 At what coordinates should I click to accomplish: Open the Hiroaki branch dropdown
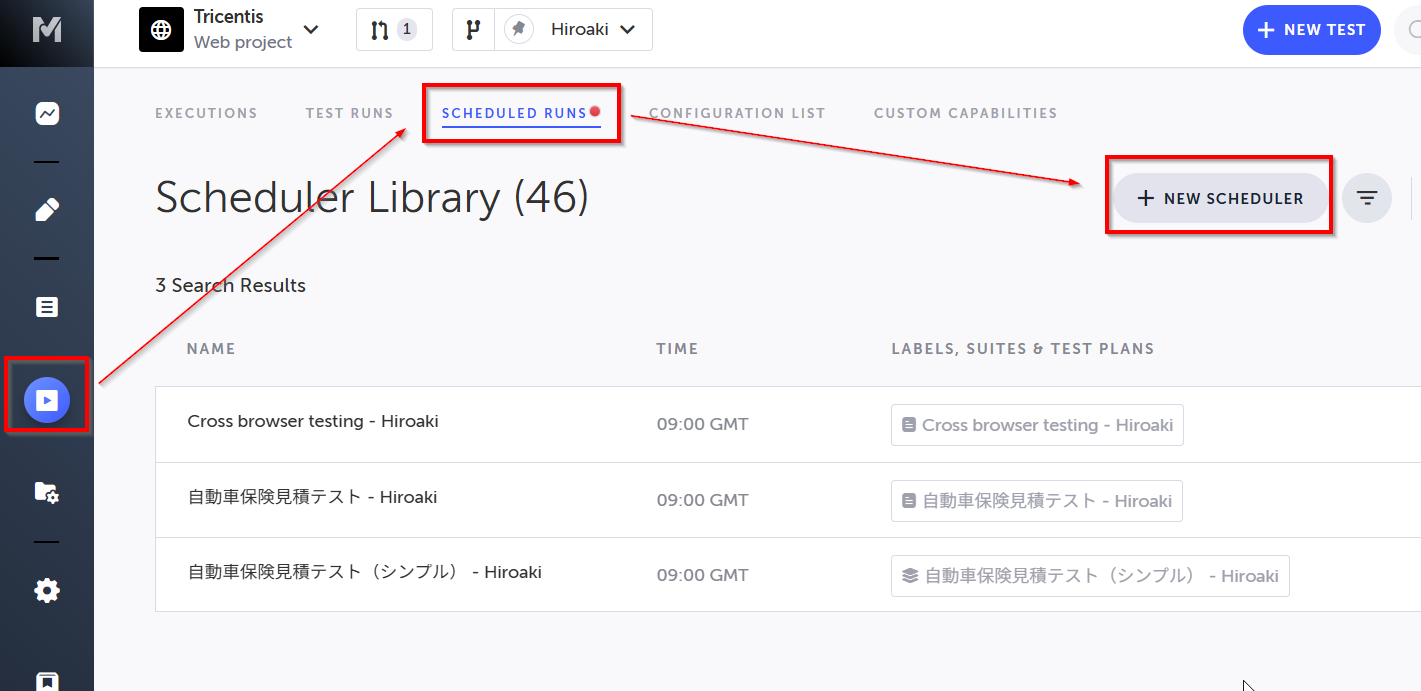[629, 29]
